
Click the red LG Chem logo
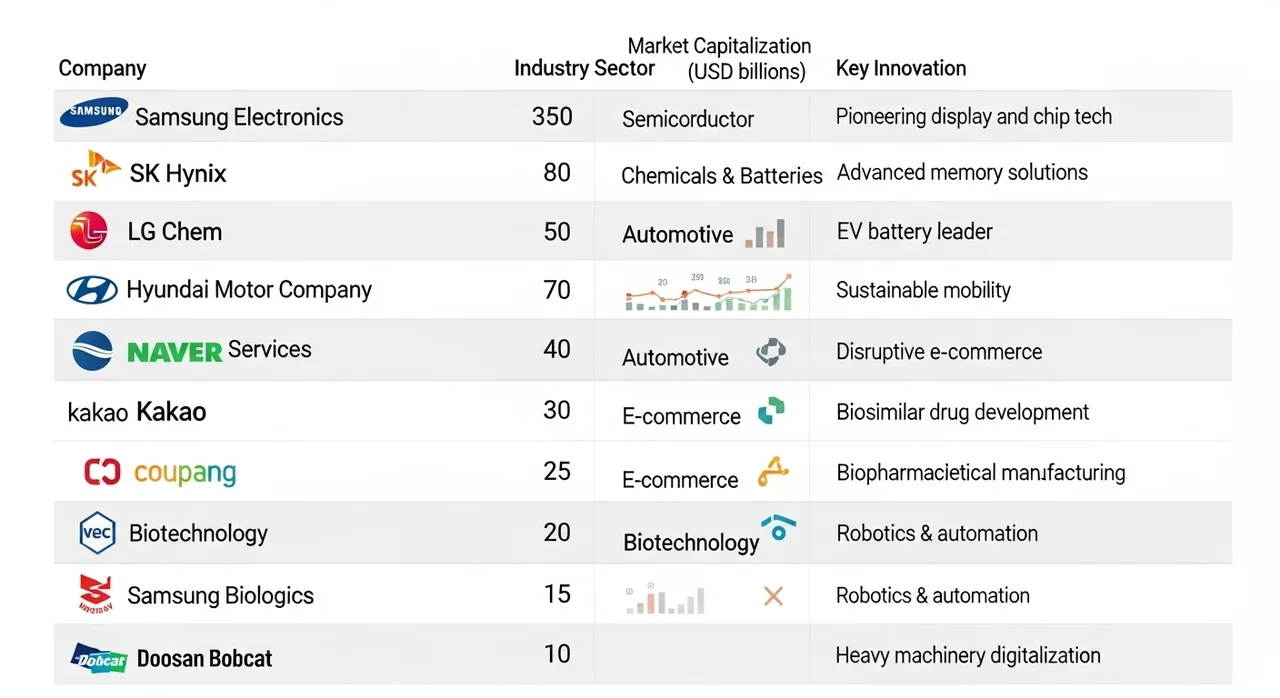[89, 231]
